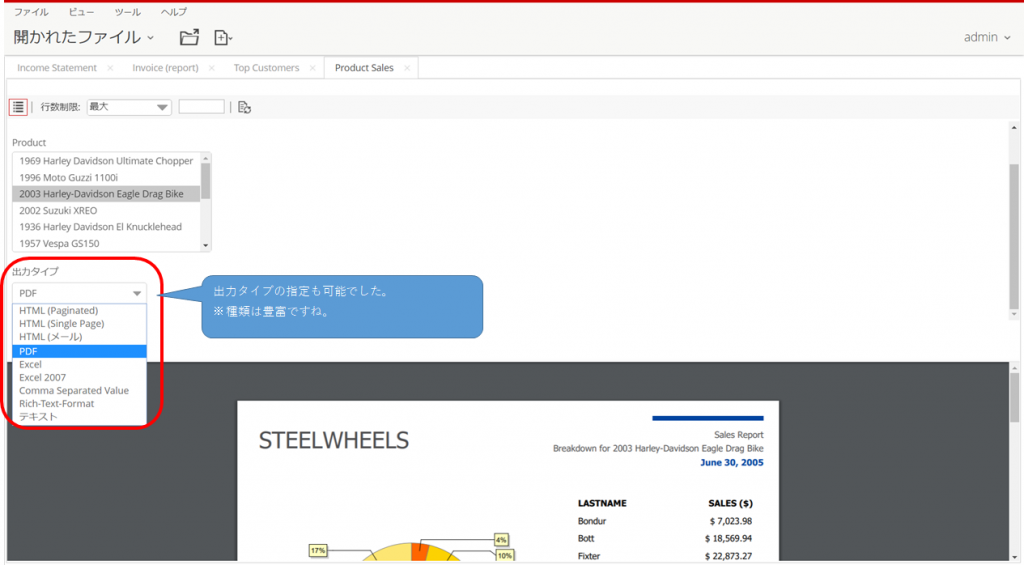The image size is (1024, 565).
Task: Click Product list scroll down arrow
Action: pos(206,246)
